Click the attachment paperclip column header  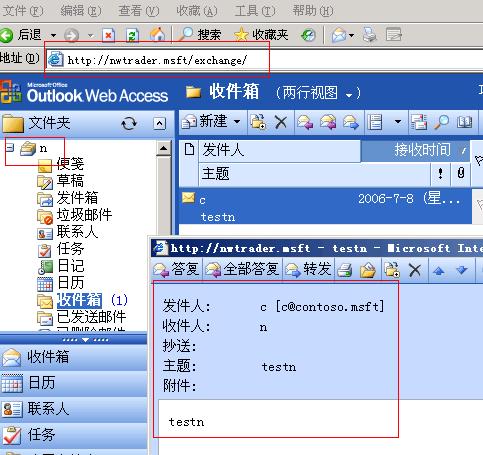461,174
